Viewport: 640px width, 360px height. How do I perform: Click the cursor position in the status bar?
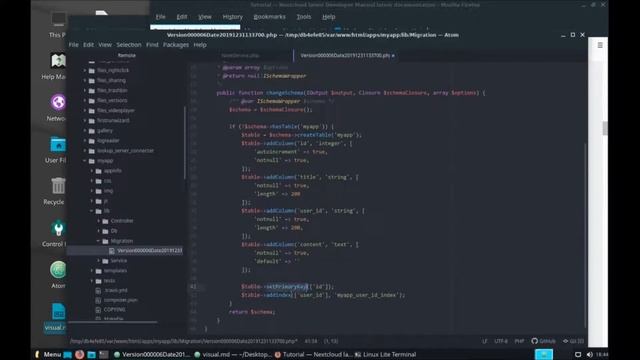(311, 341)
